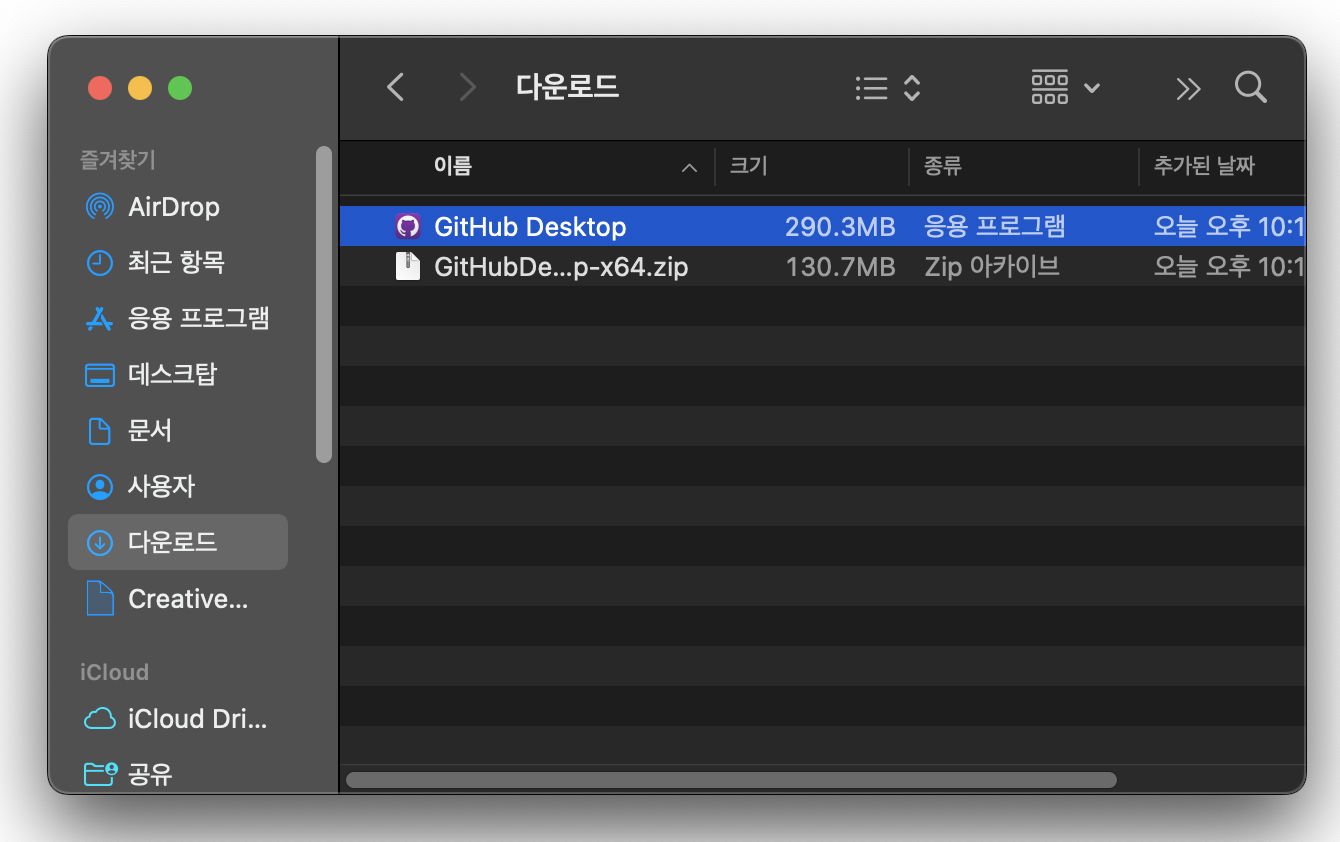Open AirDrop in the sidebar
Screen dimensions: 1340x842
click(x=178, y=207)
